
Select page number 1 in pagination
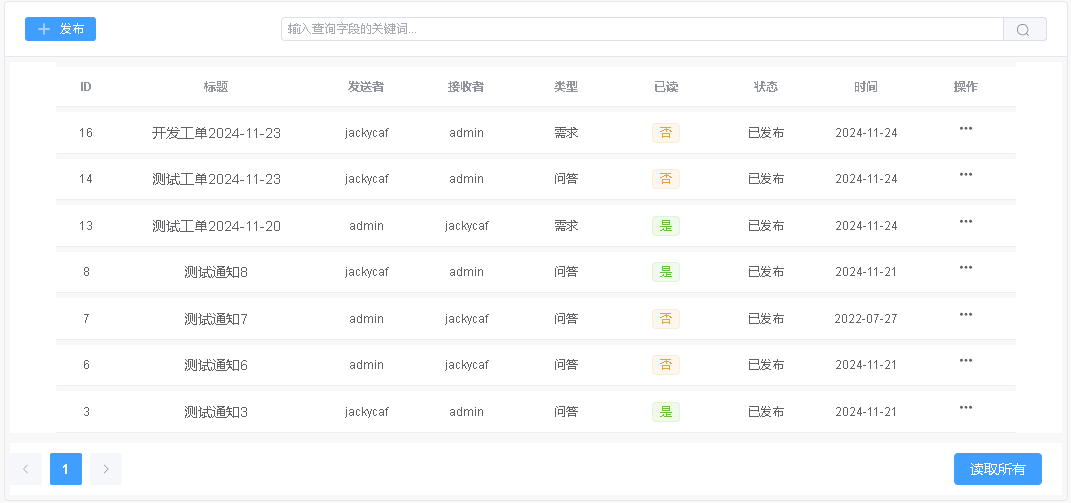(66, 469)
